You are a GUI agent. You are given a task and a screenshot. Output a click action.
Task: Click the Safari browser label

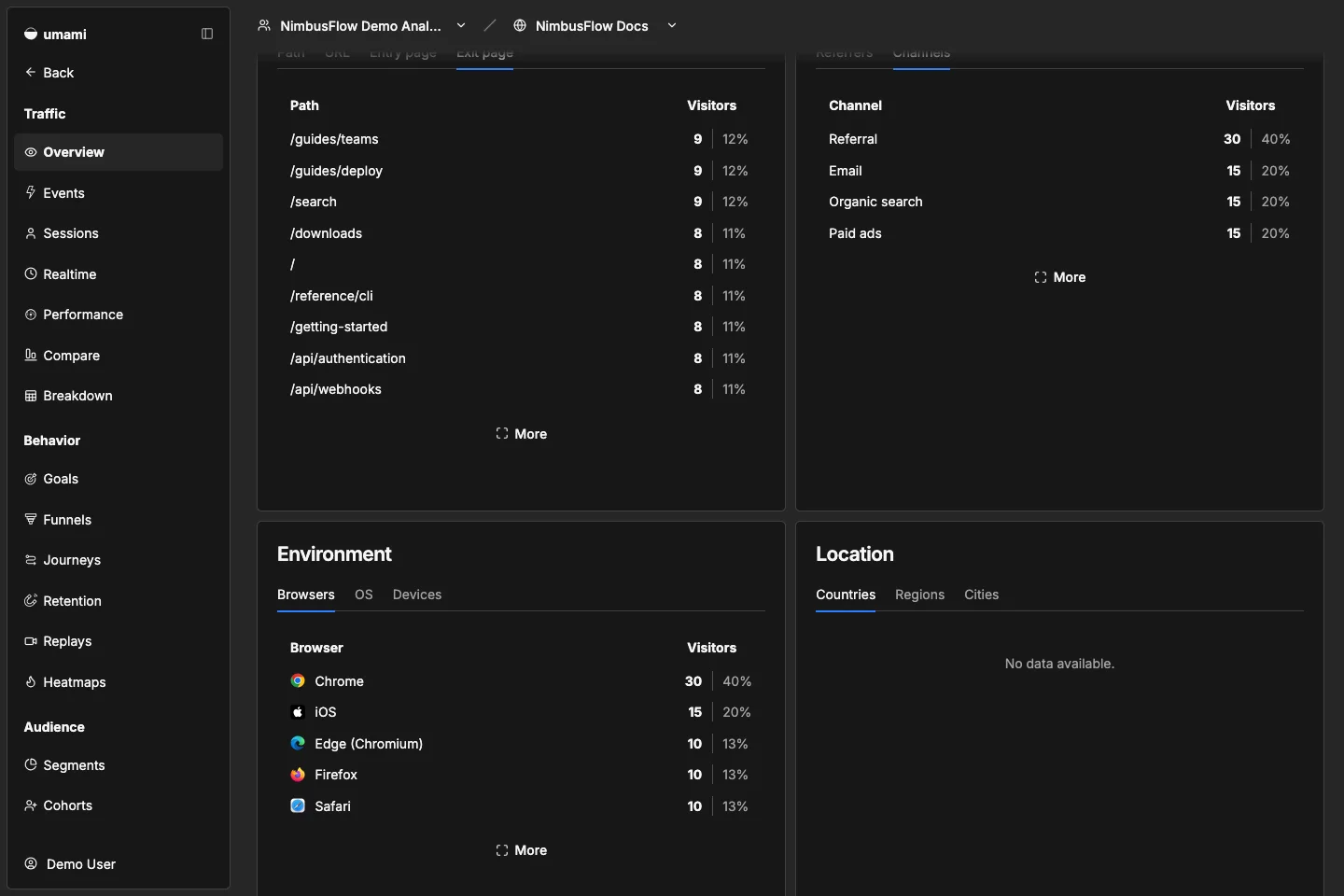332,806
